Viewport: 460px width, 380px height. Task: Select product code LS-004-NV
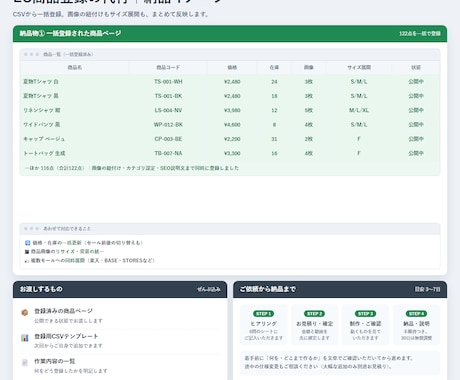(x=168, y=110)
